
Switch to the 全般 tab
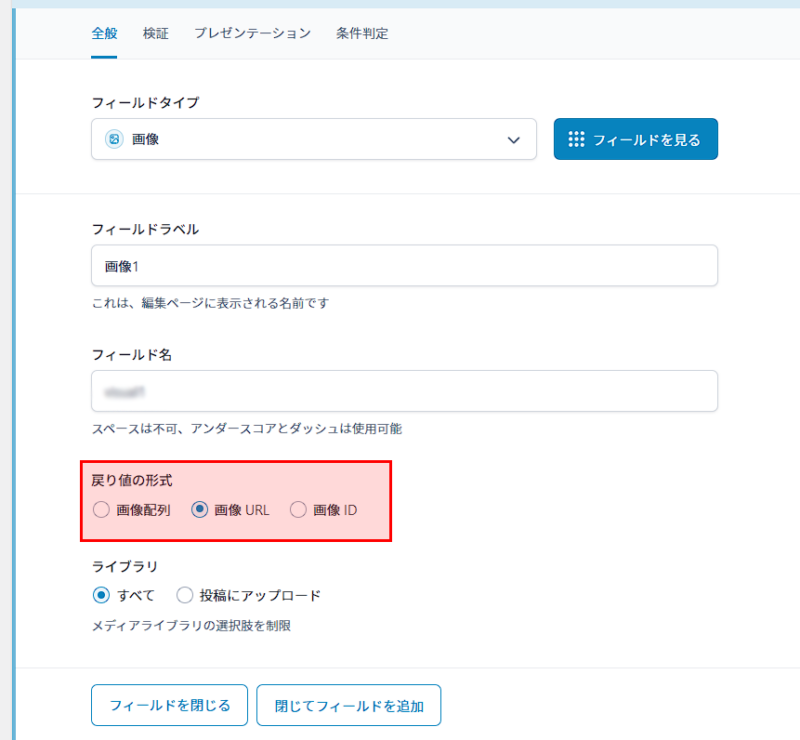[104, 33]
